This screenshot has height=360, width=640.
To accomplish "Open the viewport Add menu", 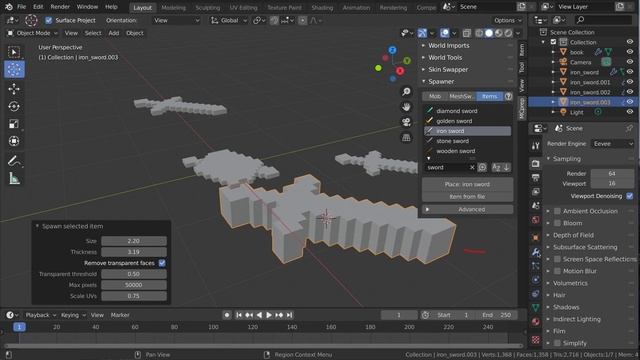I will click(x=113, y=33).
